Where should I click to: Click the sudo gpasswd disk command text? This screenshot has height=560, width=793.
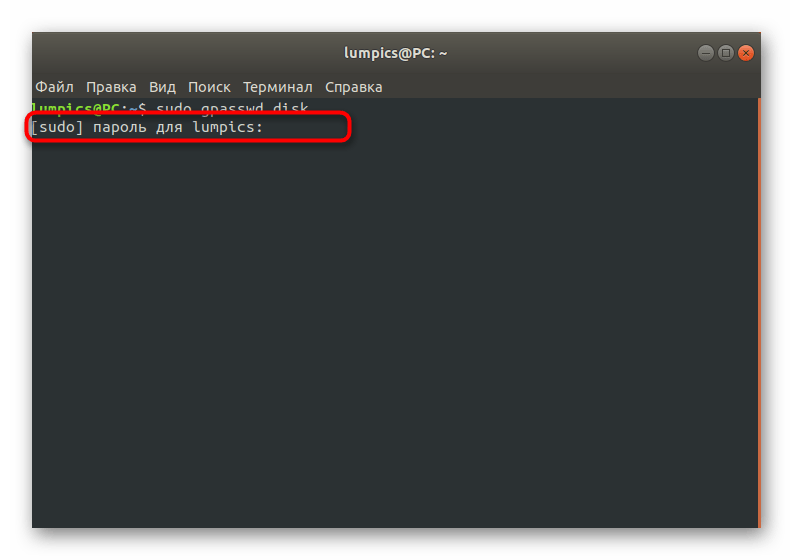click(232, 108)
